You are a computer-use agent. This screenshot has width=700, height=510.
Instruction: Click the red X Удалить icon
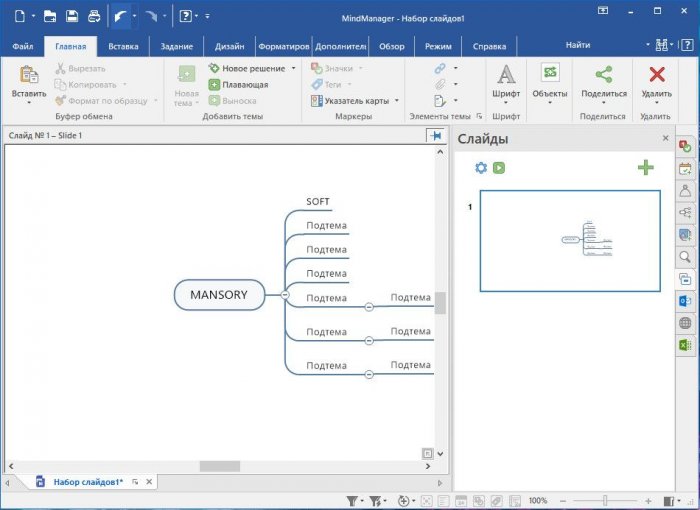point(657,75)
